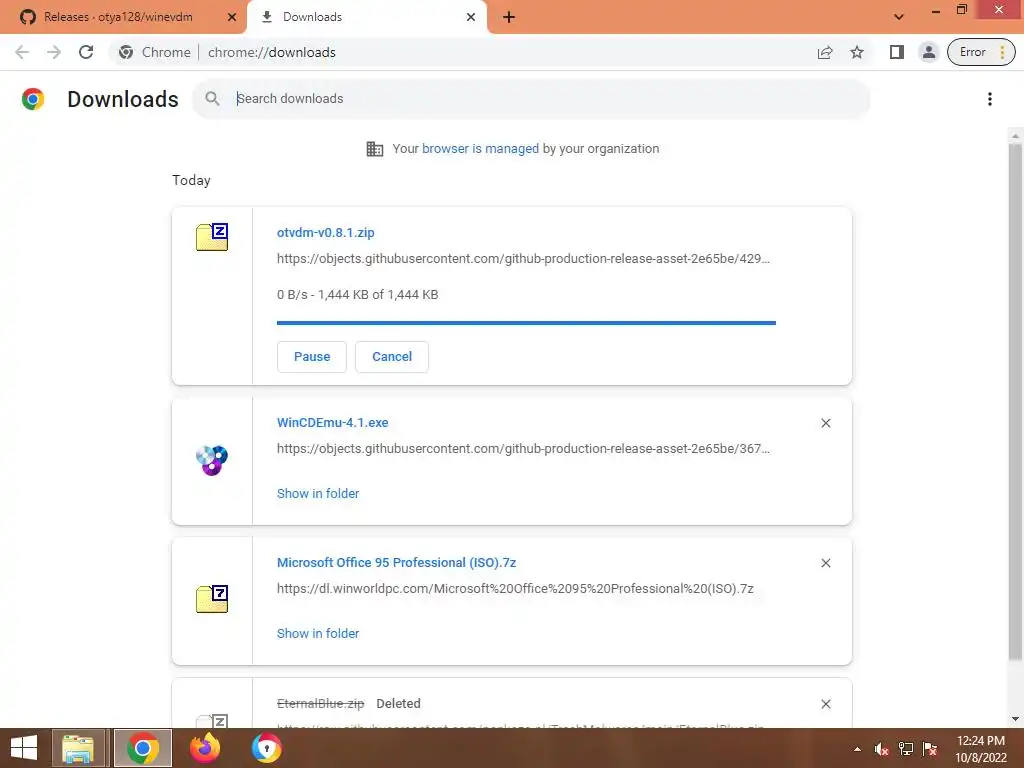This screenshot has width=1024, height=768.
Task: Click the Office 95 7z archive icon
Action: click(212, 599)
